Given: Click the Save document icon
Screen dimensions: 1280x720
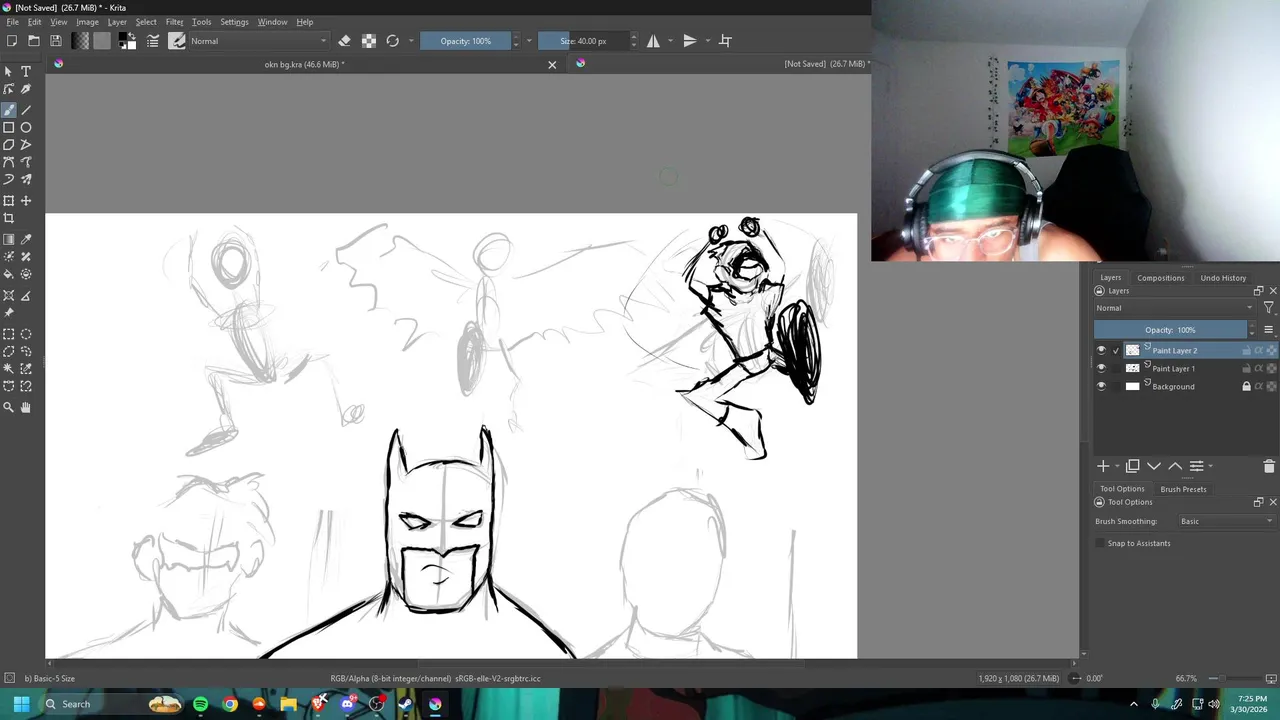Looking at the screenshot, I should (56, 41).
